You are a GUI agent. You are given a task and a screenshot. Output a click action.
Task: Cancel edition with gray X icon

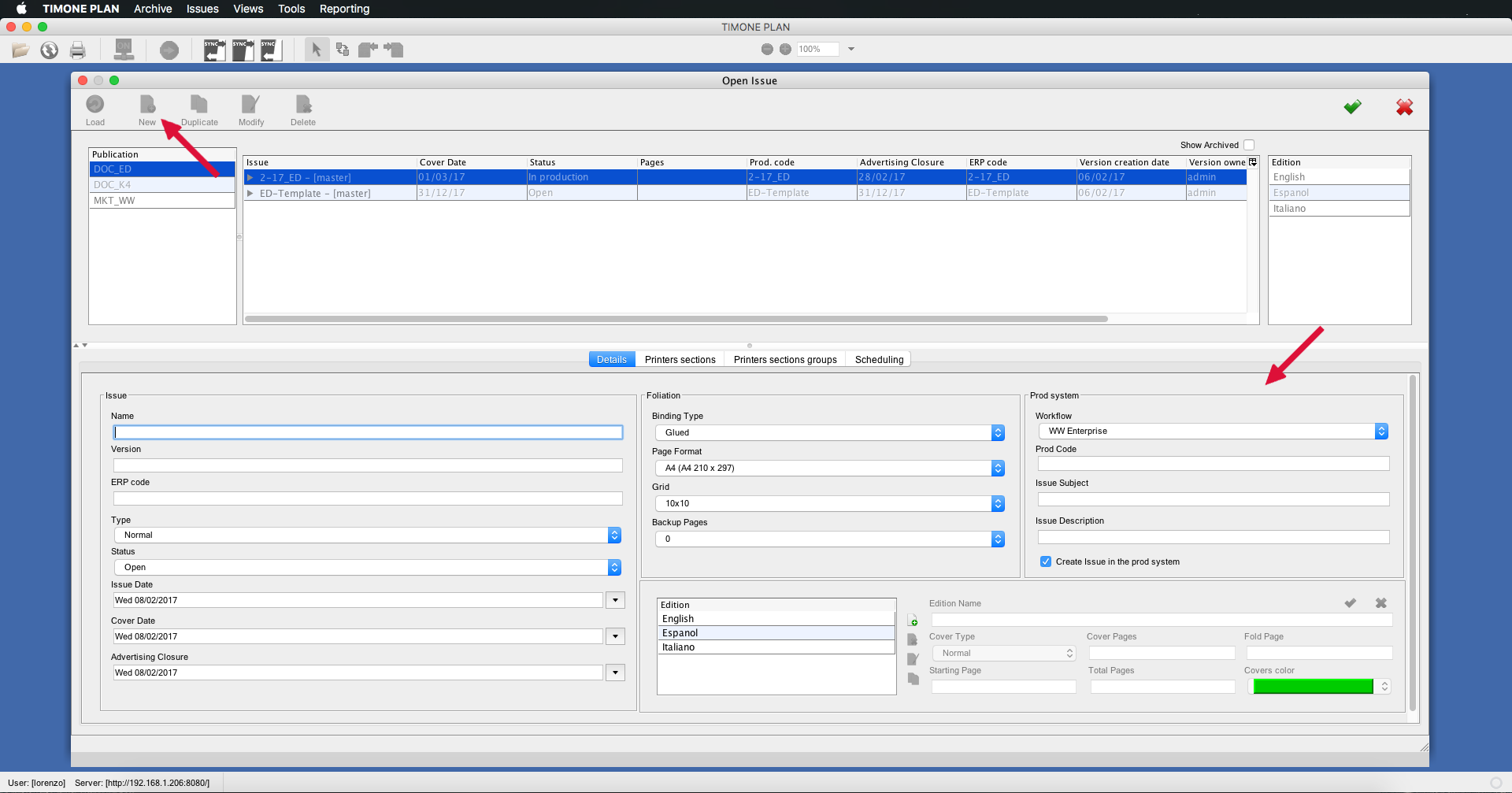point(1380,603)
